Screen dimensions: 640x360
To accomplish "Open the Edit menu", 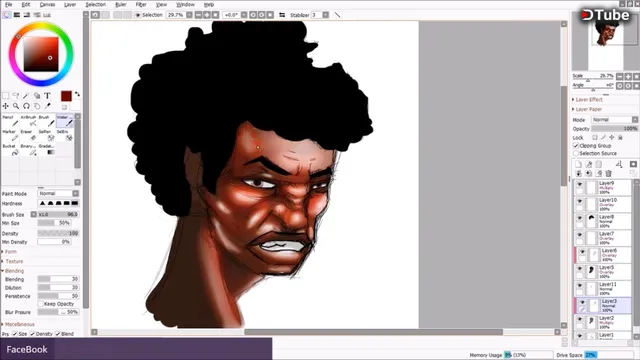I will (26, 4).
